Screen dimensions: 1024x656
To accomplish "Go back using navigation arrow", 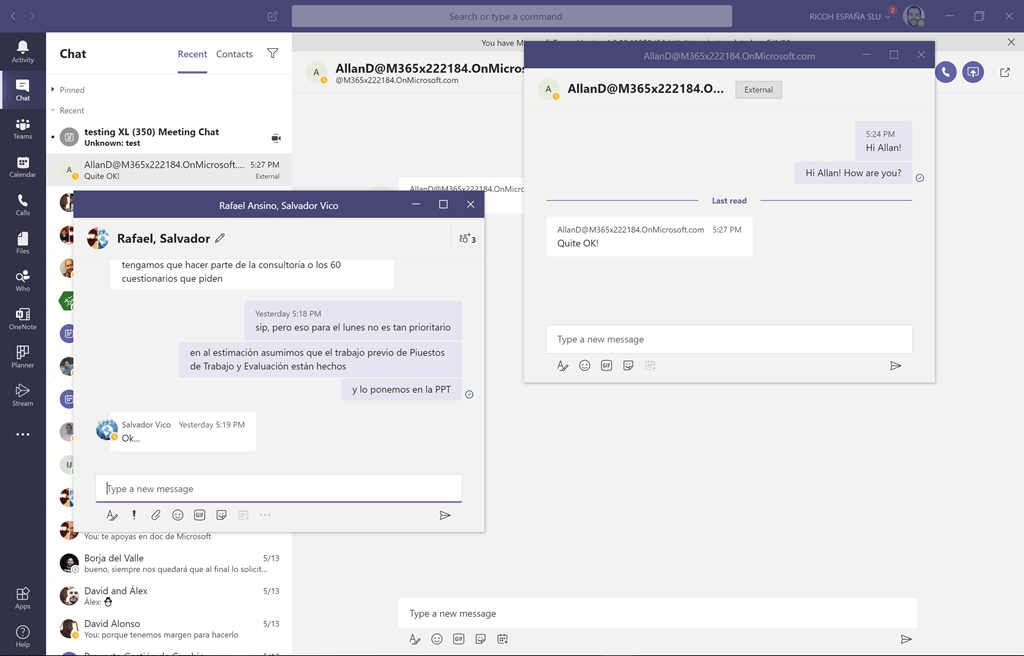I will (13, 16).
